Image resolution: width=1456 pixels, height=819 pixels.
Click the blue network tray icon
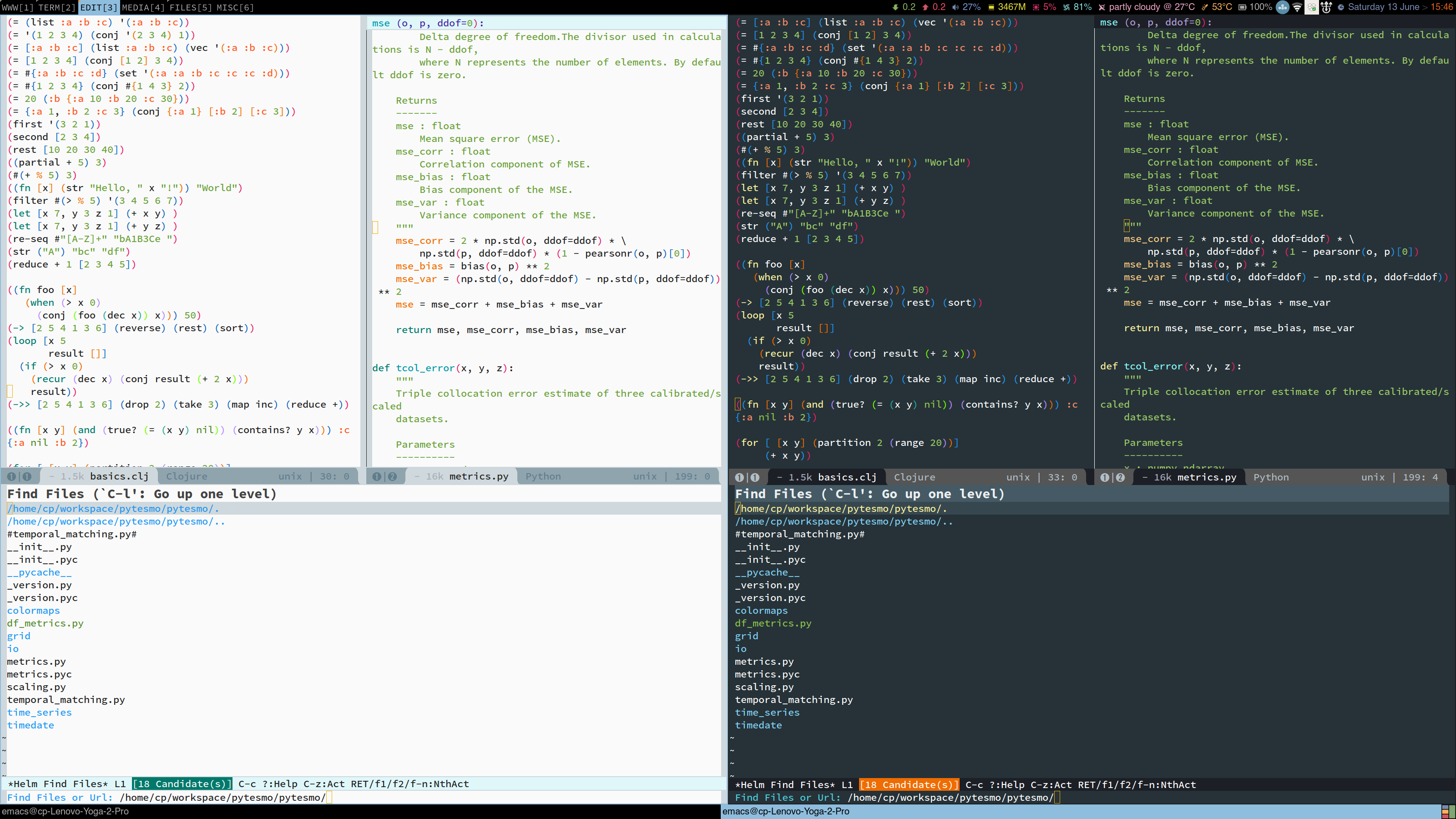(x=1283, y=7)
